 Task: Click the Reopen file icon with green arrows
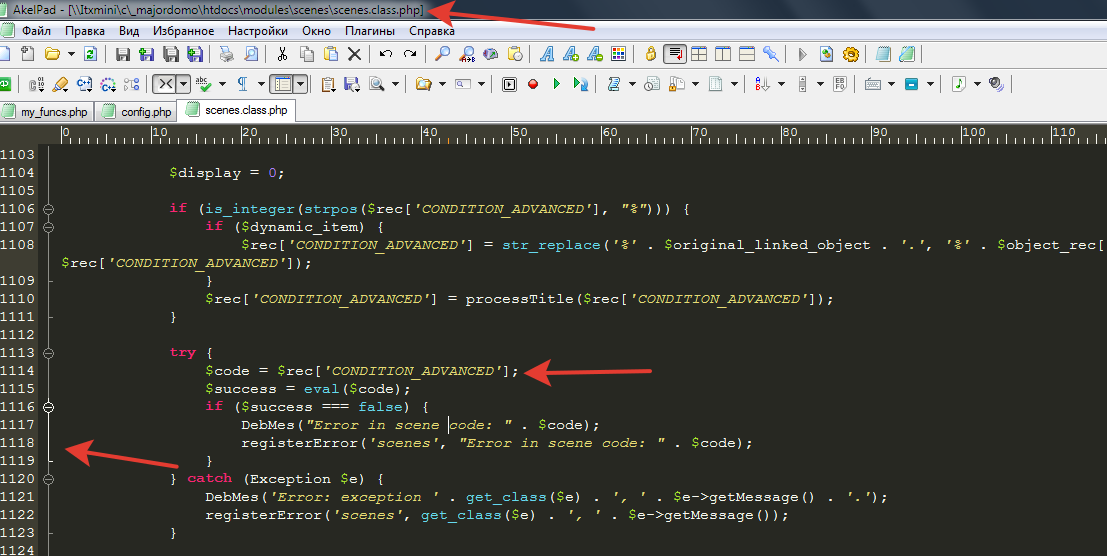(x=90, y=54)
